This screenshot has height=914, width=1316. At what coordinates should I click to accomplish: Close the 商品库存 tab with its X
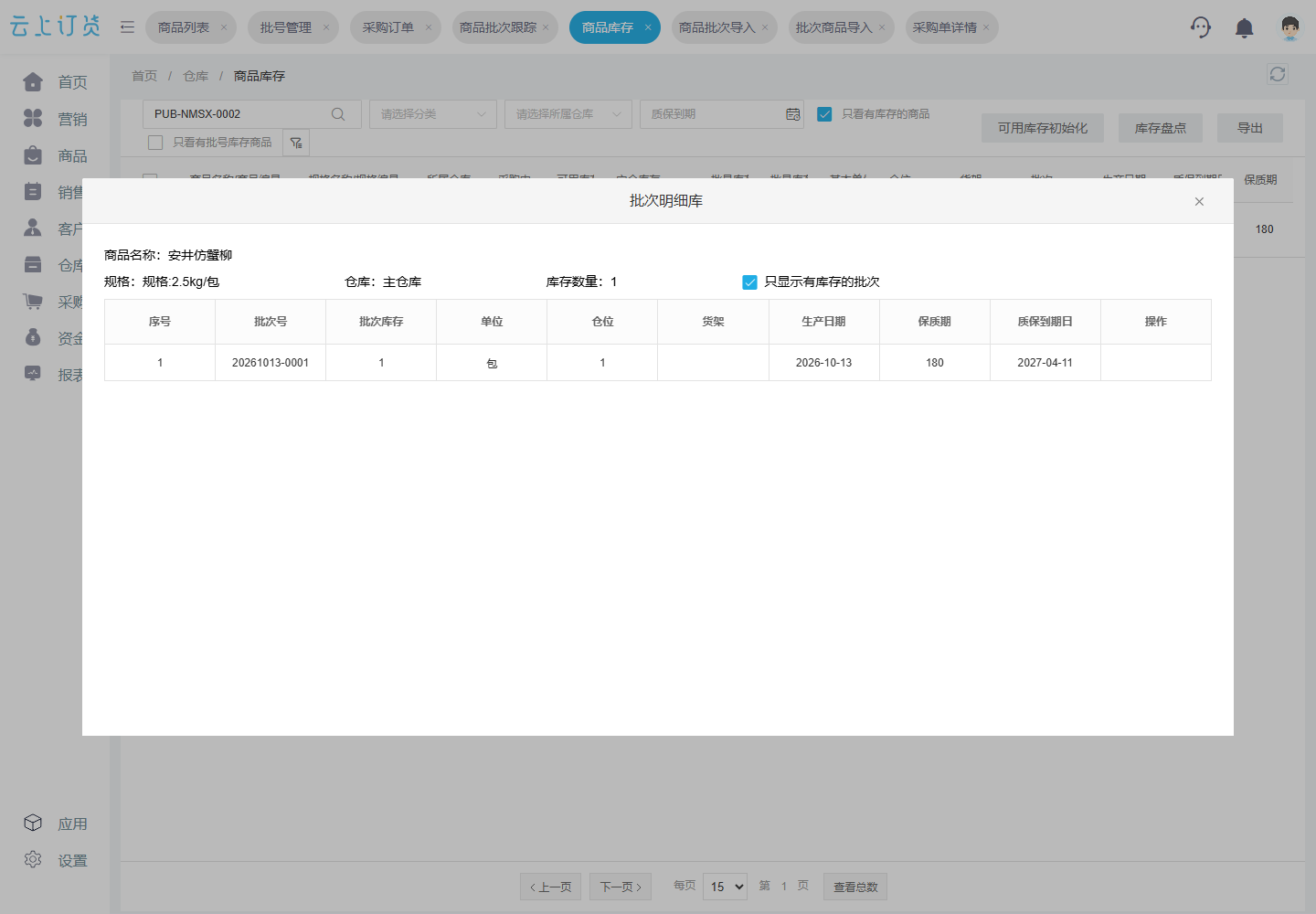648,27
